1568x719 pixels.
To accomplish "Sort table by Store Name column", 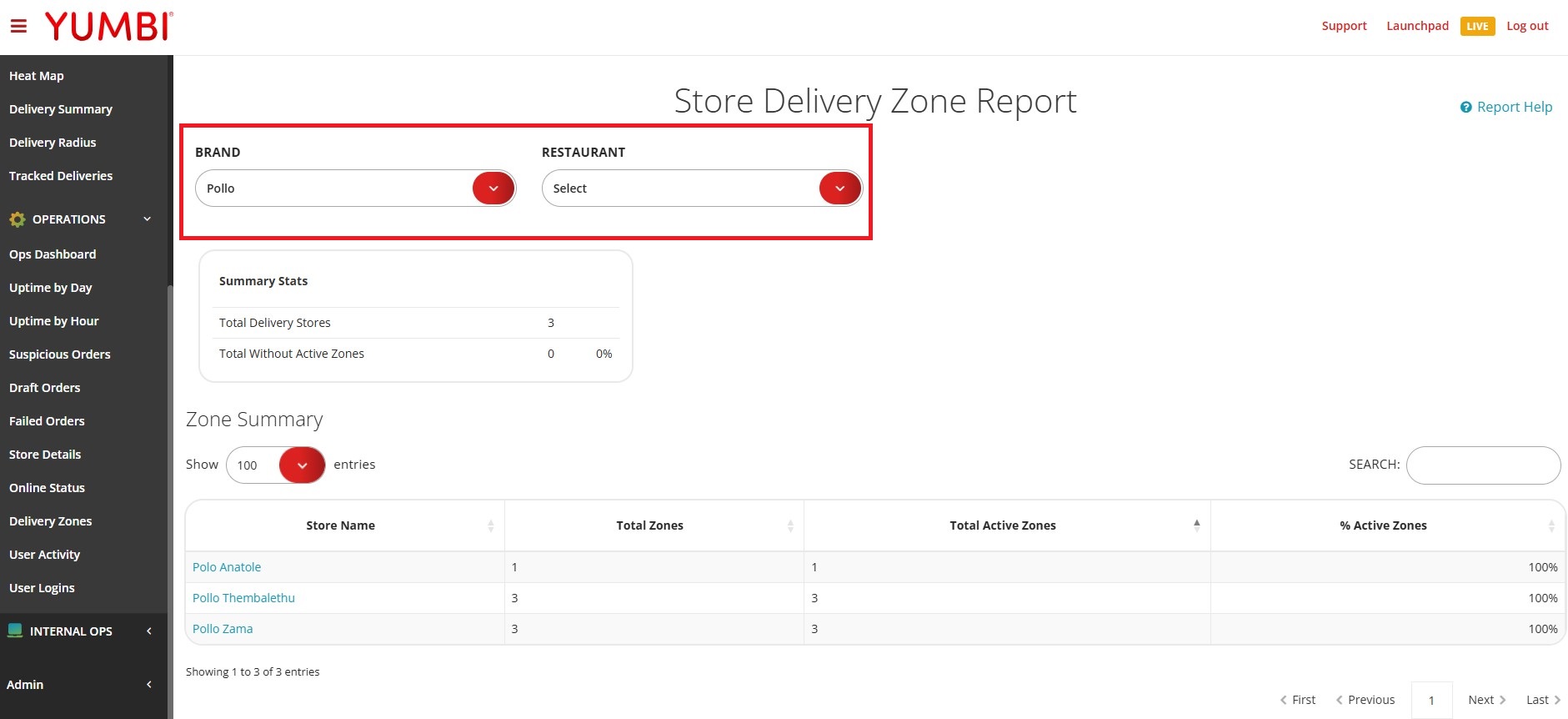I will pyautogui.click(x=344, y=525).
